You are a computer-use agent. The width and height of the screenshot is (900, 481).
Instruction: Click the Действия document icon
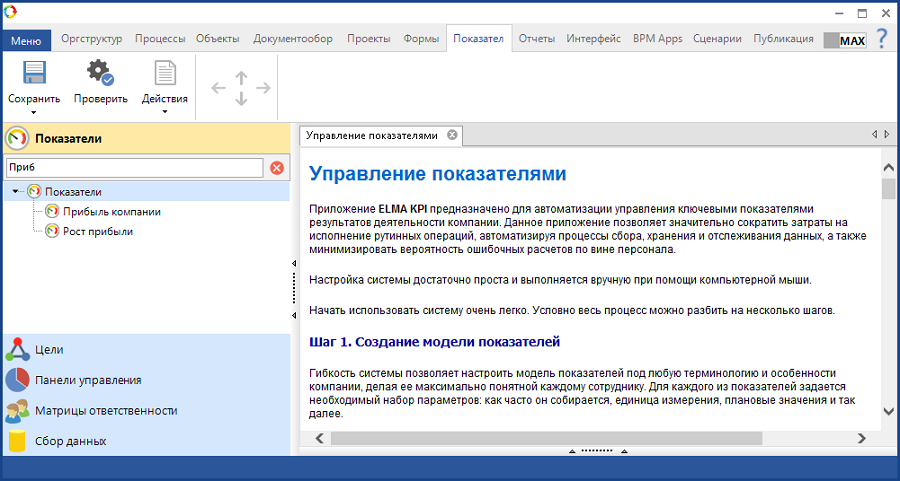point(164,75)
